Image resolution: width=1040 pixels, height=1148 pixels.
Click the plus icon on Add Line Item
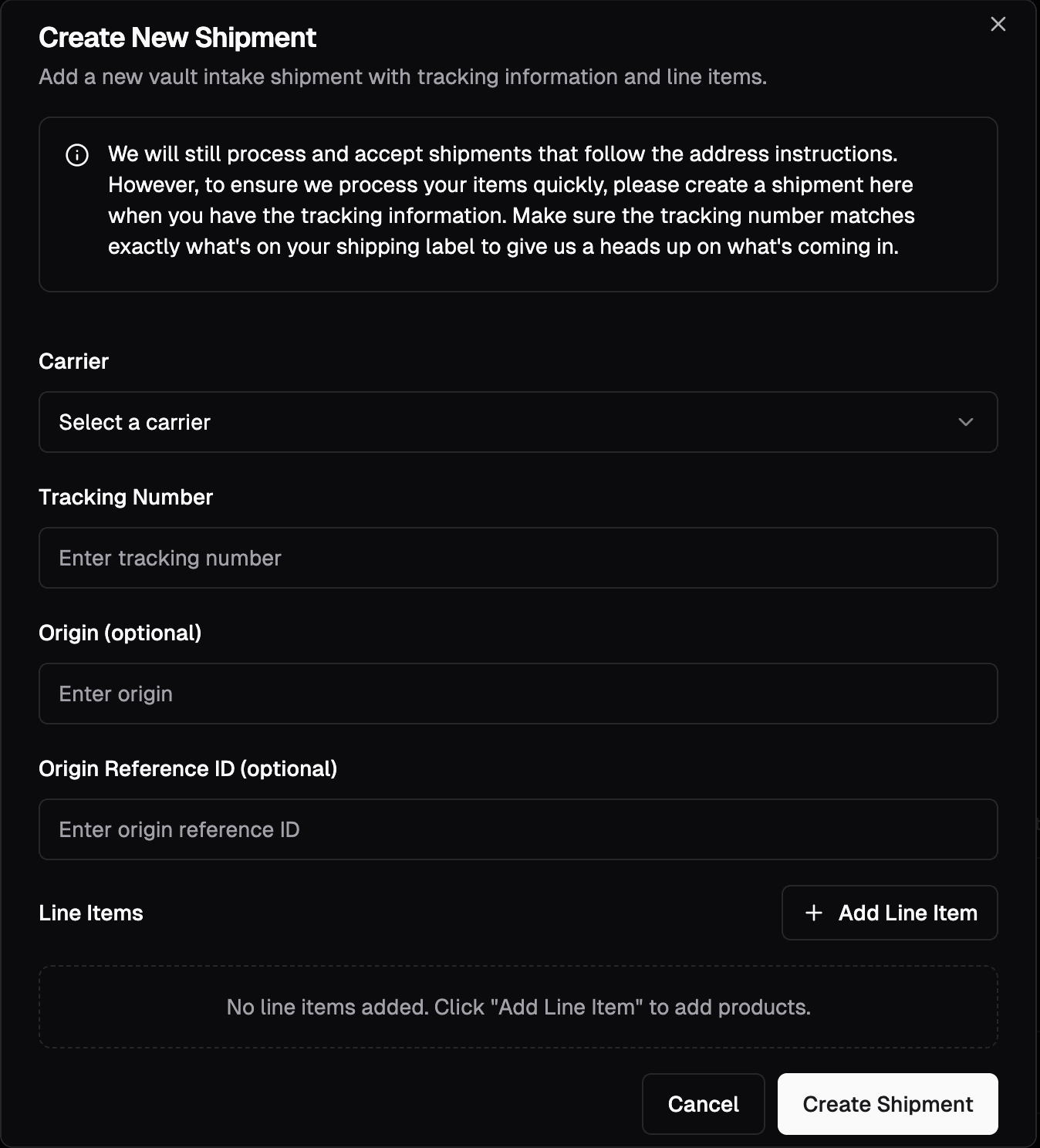[812, 913]
